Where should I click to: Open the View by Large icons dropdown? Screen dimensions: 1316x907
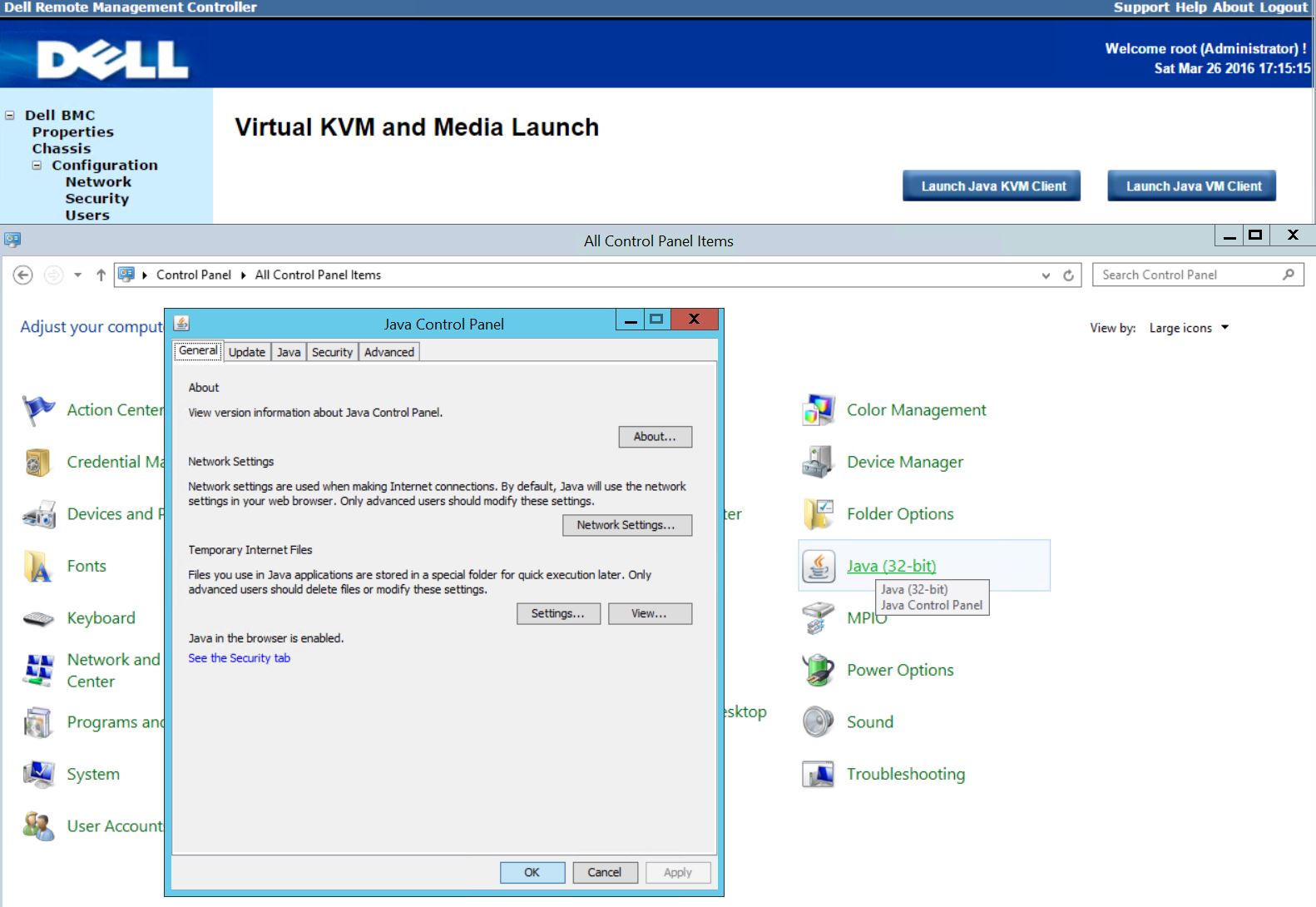pyautogui.click(x=1190, y=328)
